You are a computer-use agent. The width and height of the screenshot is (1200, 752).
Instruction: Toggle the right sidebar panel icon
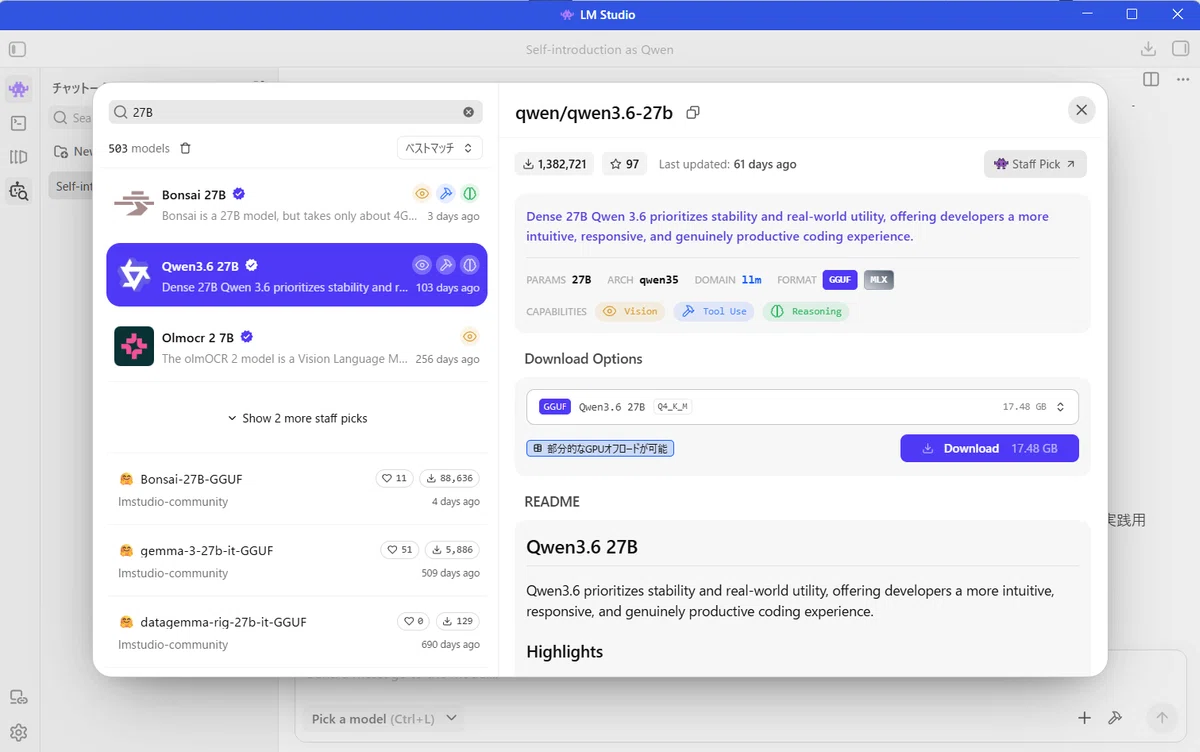pos(1181,49)
